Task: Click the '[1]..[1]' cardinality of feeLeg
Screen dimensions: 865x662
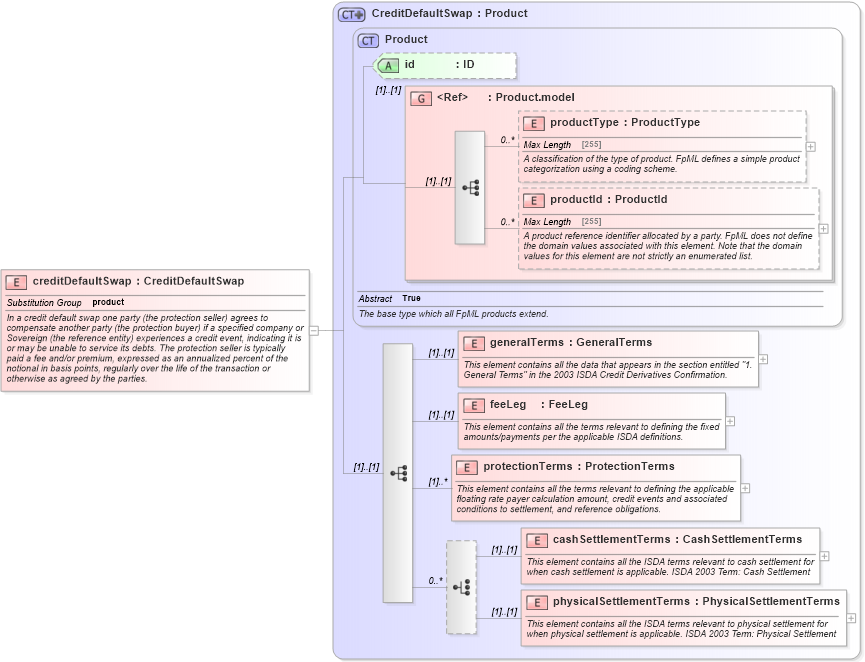Action: (x=441, y=414)
